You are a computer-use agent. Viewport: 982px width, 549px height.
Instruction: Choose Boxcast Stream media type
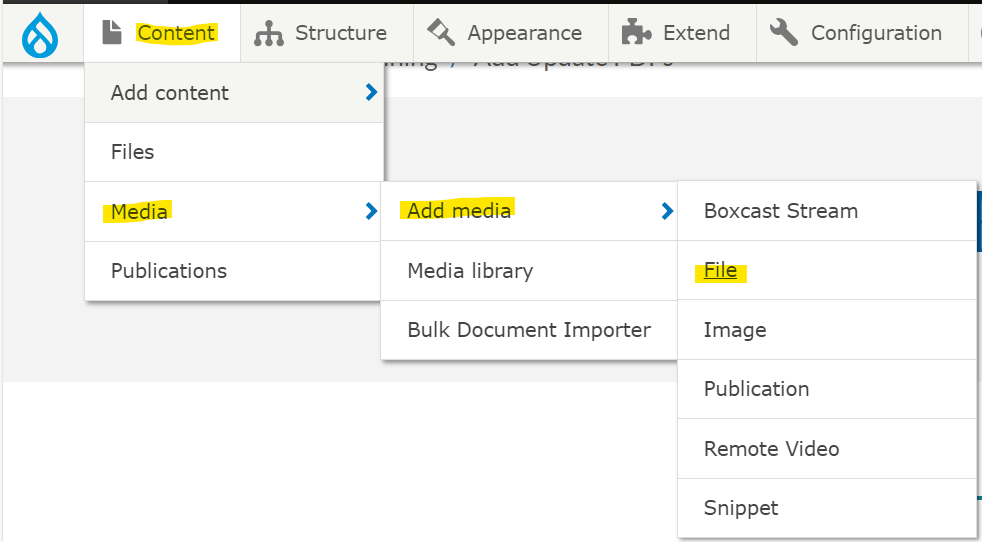pos(827,211)
